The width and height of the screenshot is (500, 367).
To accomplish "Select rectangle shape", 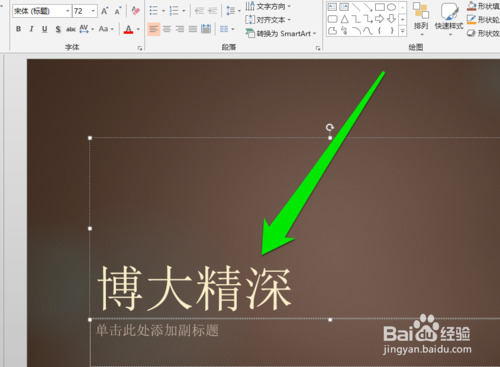I will (x=380, y=7).
